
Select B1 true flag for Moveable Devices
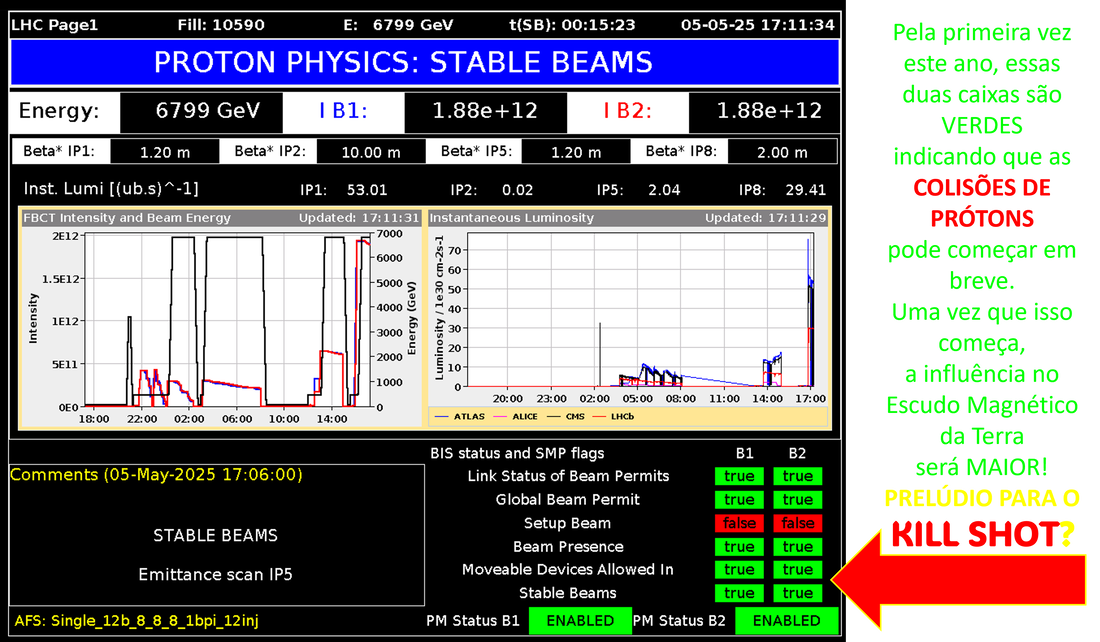(x=739, y=570)
